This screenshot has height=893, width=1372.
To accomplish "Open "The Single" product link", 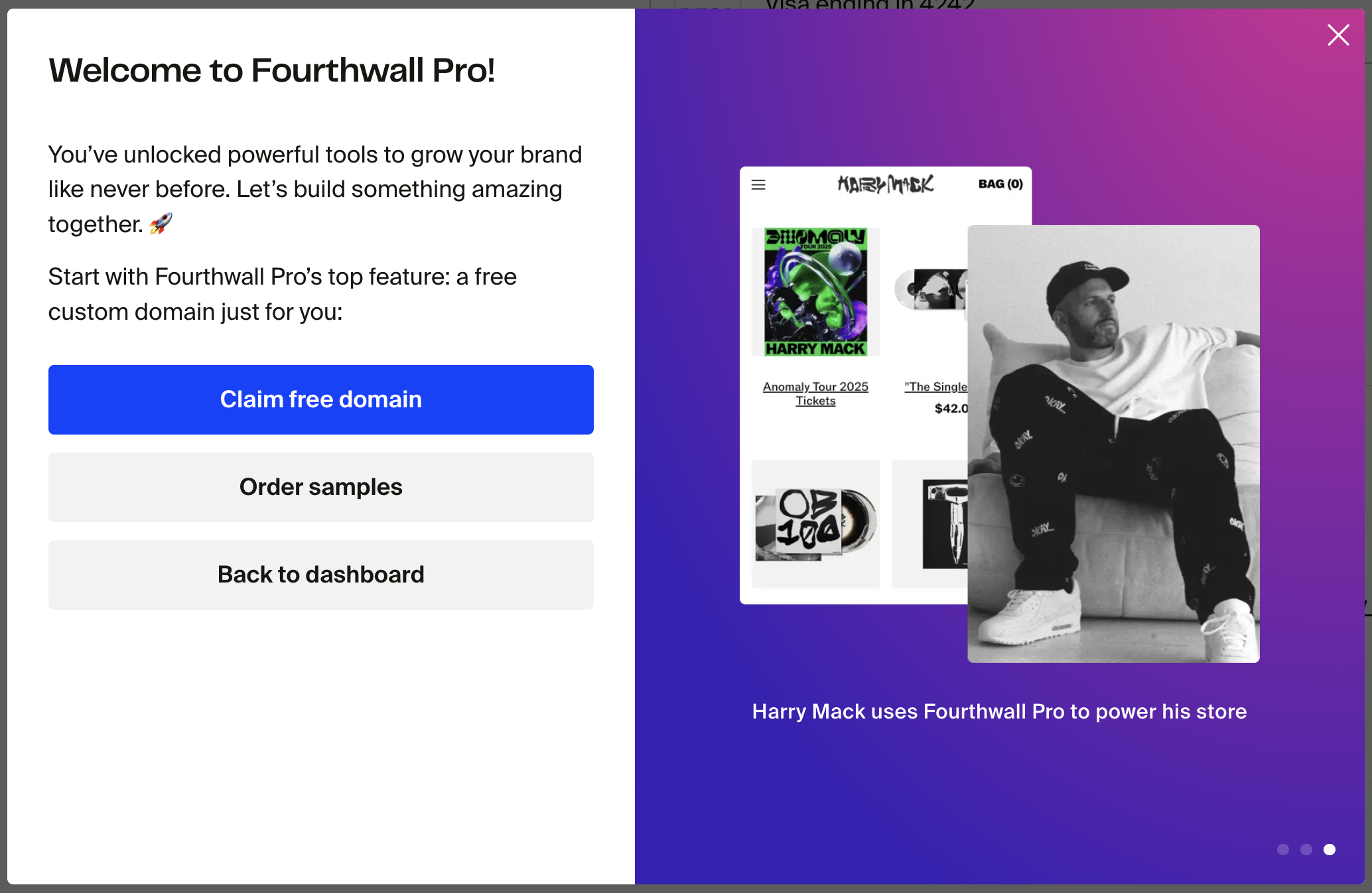I will [x=935, y=387].
